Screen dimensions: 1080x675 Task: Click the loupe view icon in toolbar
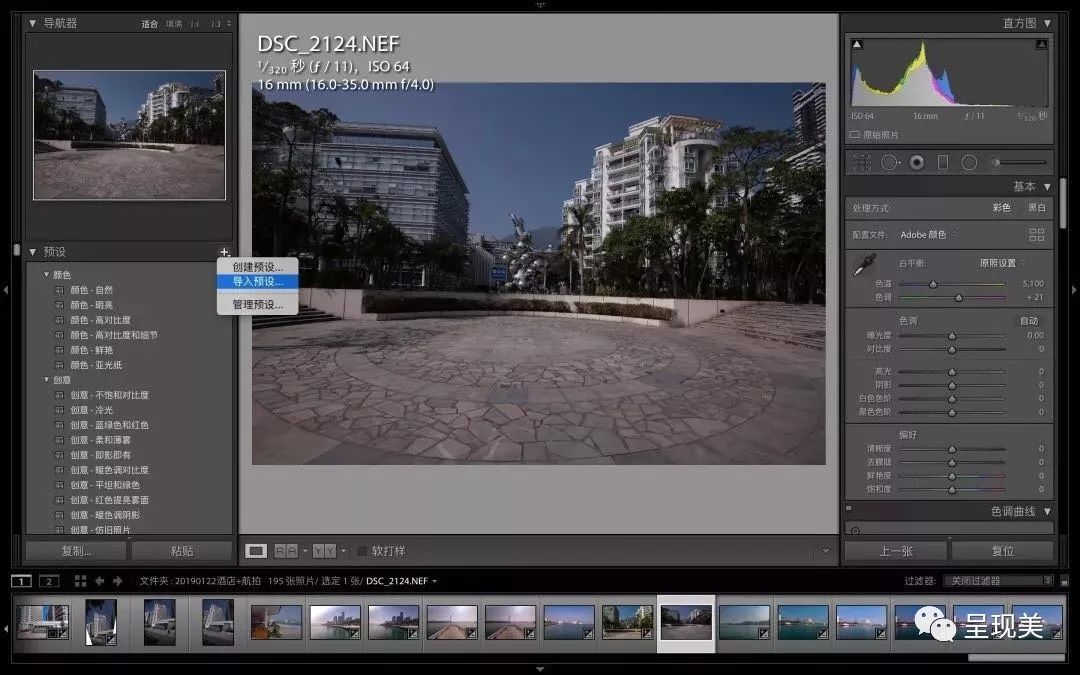pyautogui.click(x=256, y=551)
